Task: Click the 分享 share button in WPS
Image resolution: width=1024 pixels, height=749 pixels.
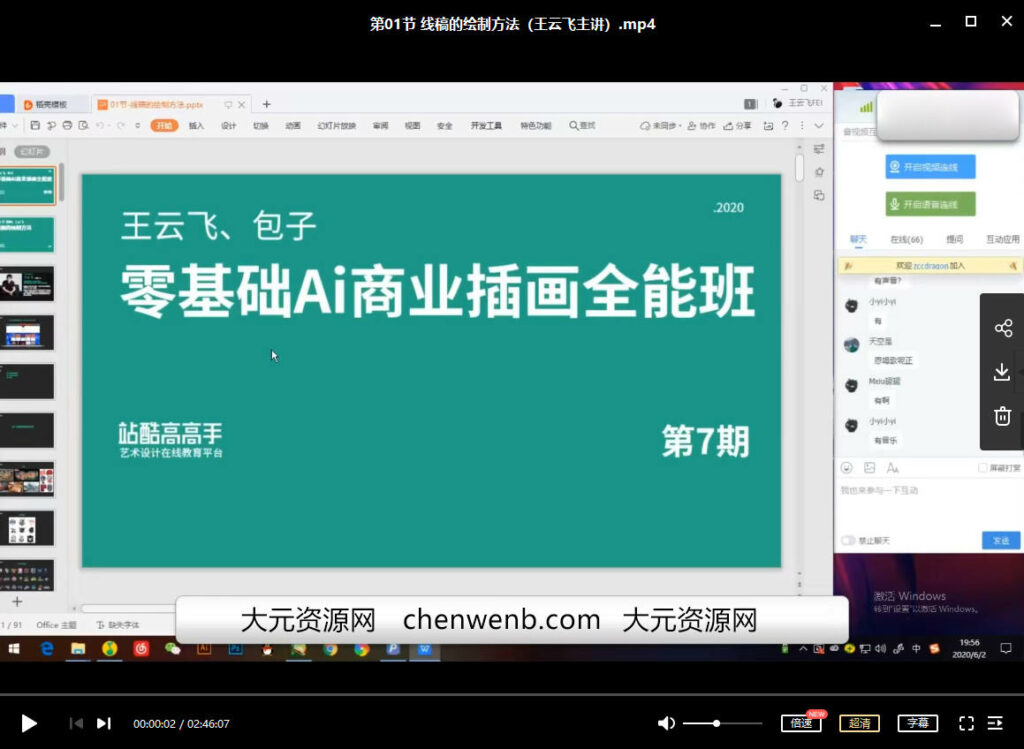Action: (x=737, y=125)
